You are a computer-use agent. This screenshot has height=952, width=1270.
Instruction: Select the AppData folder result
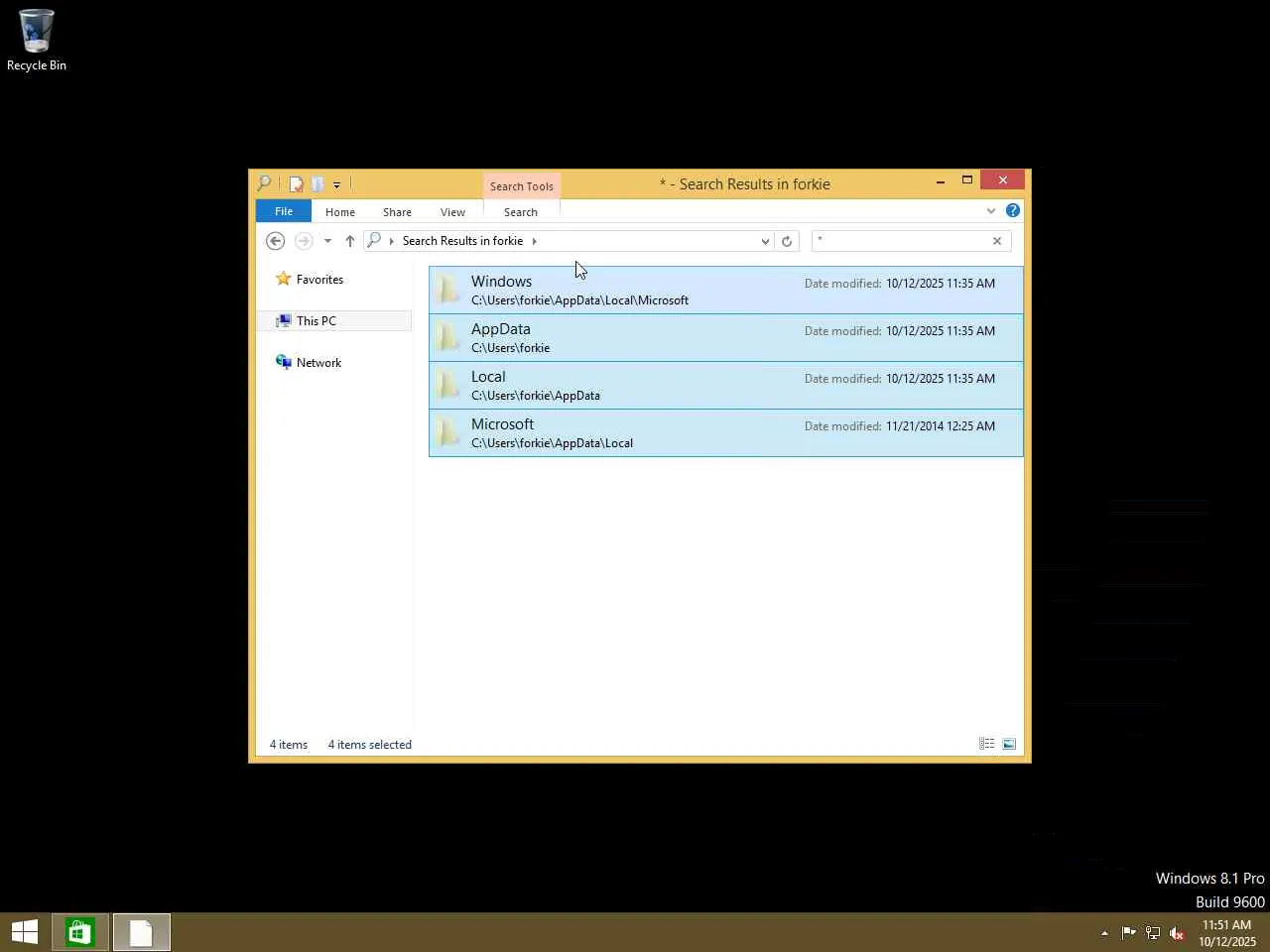pos(726,338)
